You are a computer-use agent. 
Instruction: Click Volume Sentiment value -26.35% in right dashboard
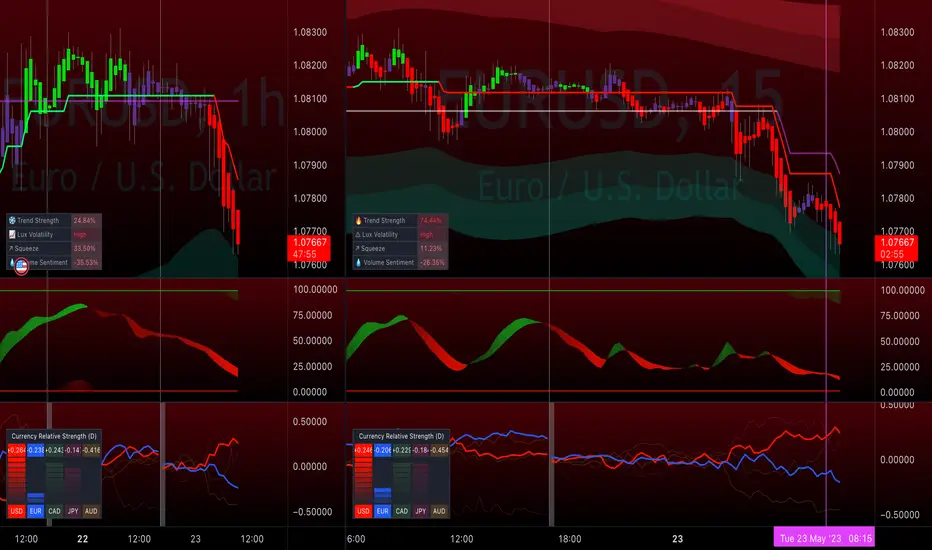tap(432, 262)
